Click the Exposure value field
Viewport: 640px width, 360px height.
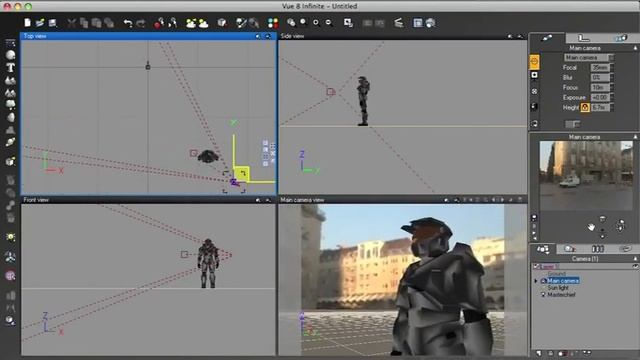(600, 98)
